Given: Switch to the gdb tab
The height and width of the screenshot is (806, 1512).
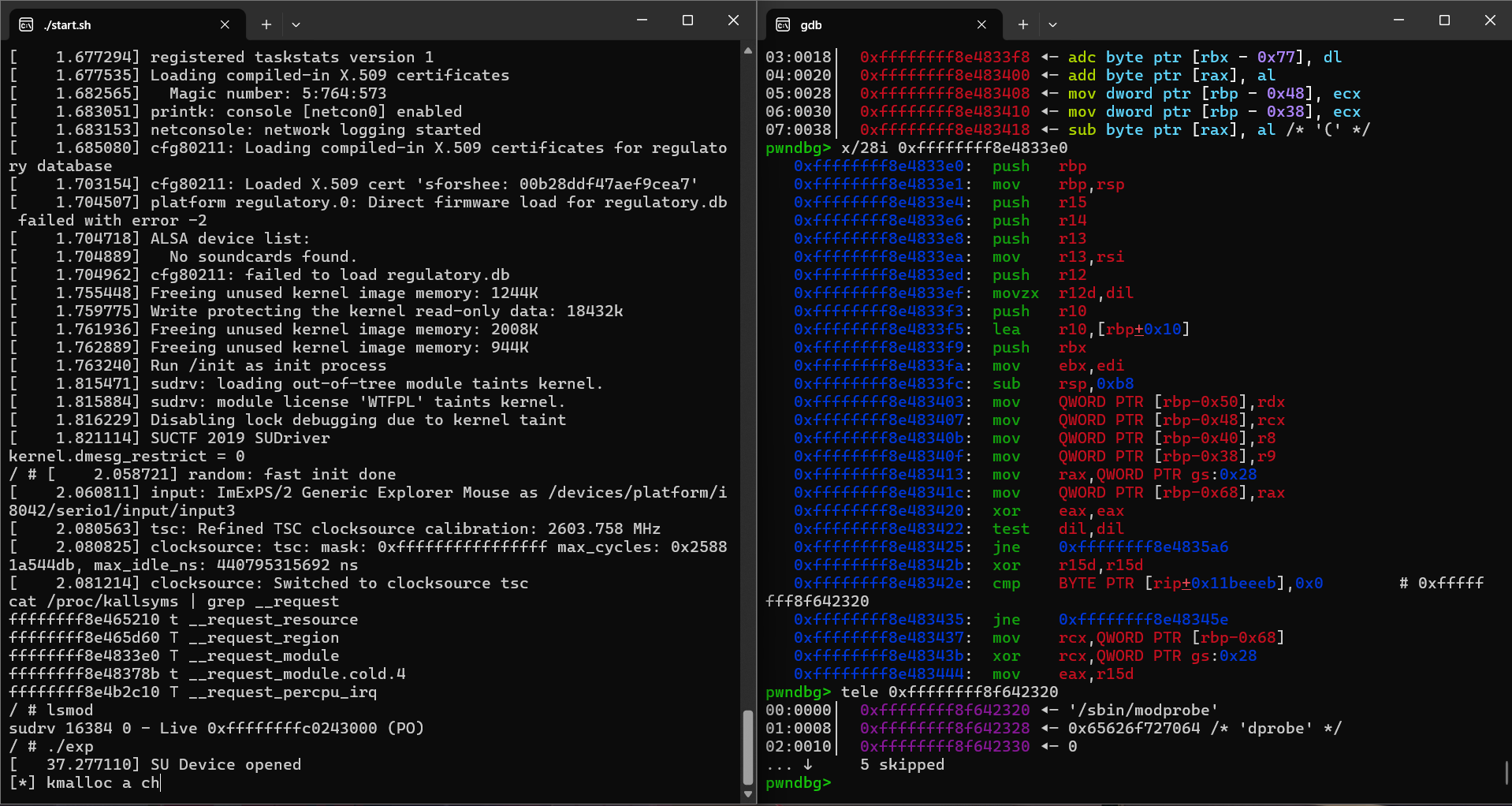Looking at the screenshot, I should (810, 24).
